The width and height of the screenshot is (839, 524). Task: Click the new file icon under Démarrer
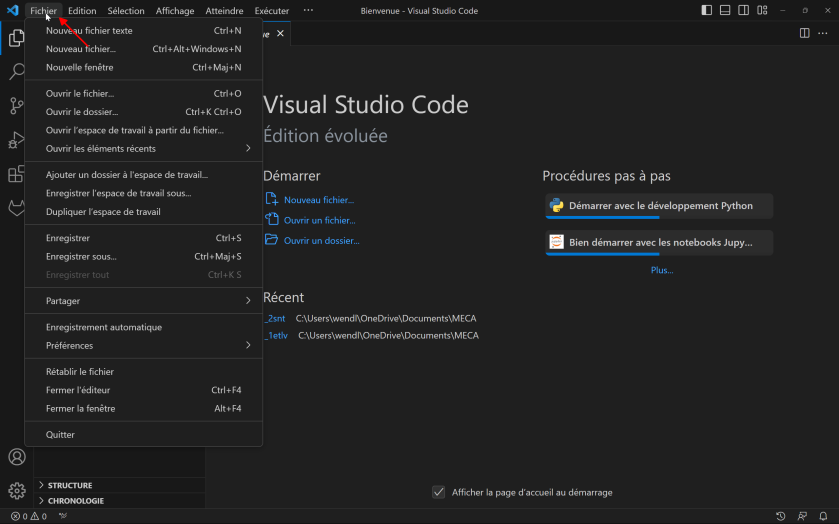click(272, 199)
